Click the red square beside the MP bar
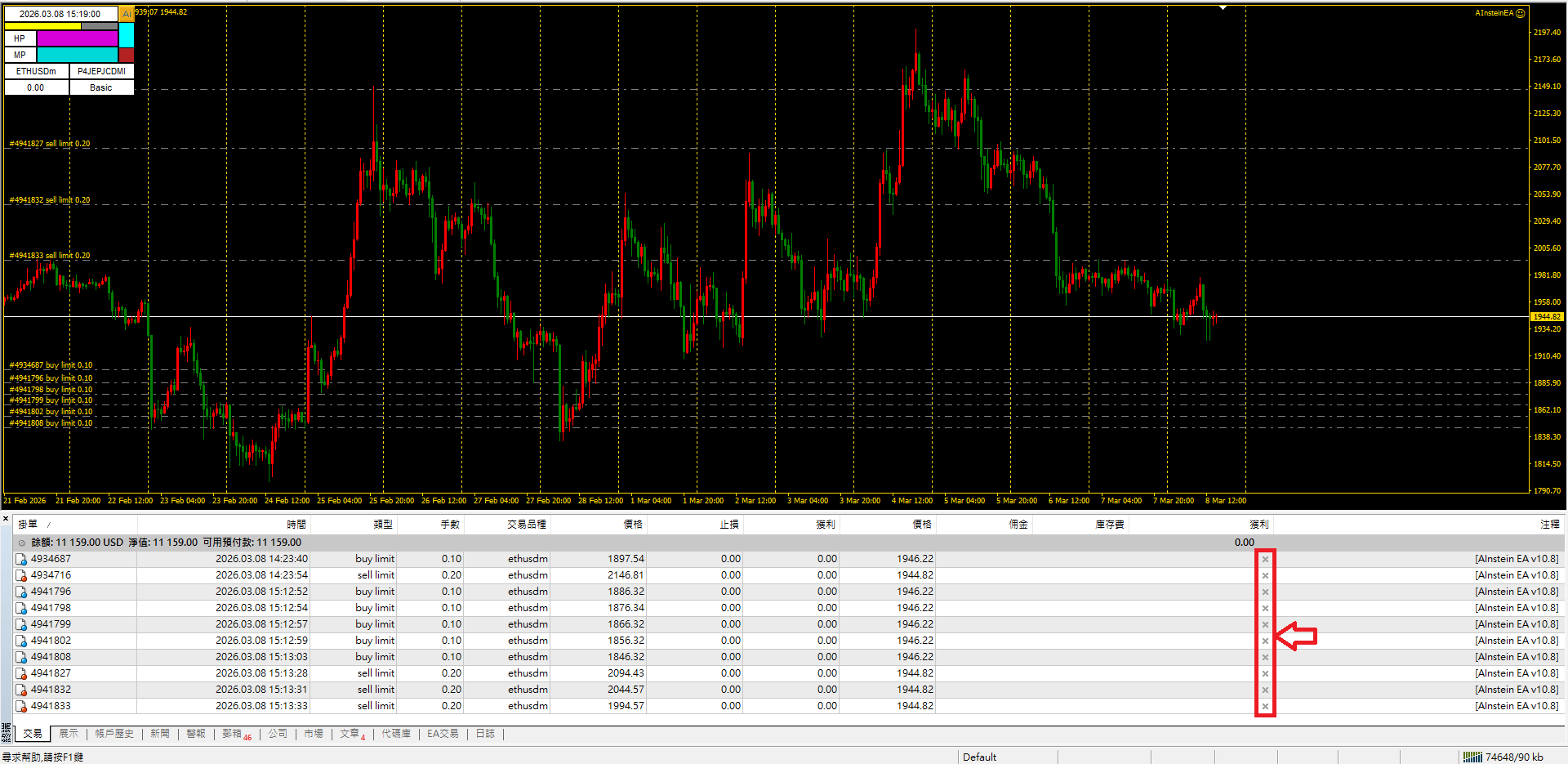Screen dimensions: 1568x764 127,55
